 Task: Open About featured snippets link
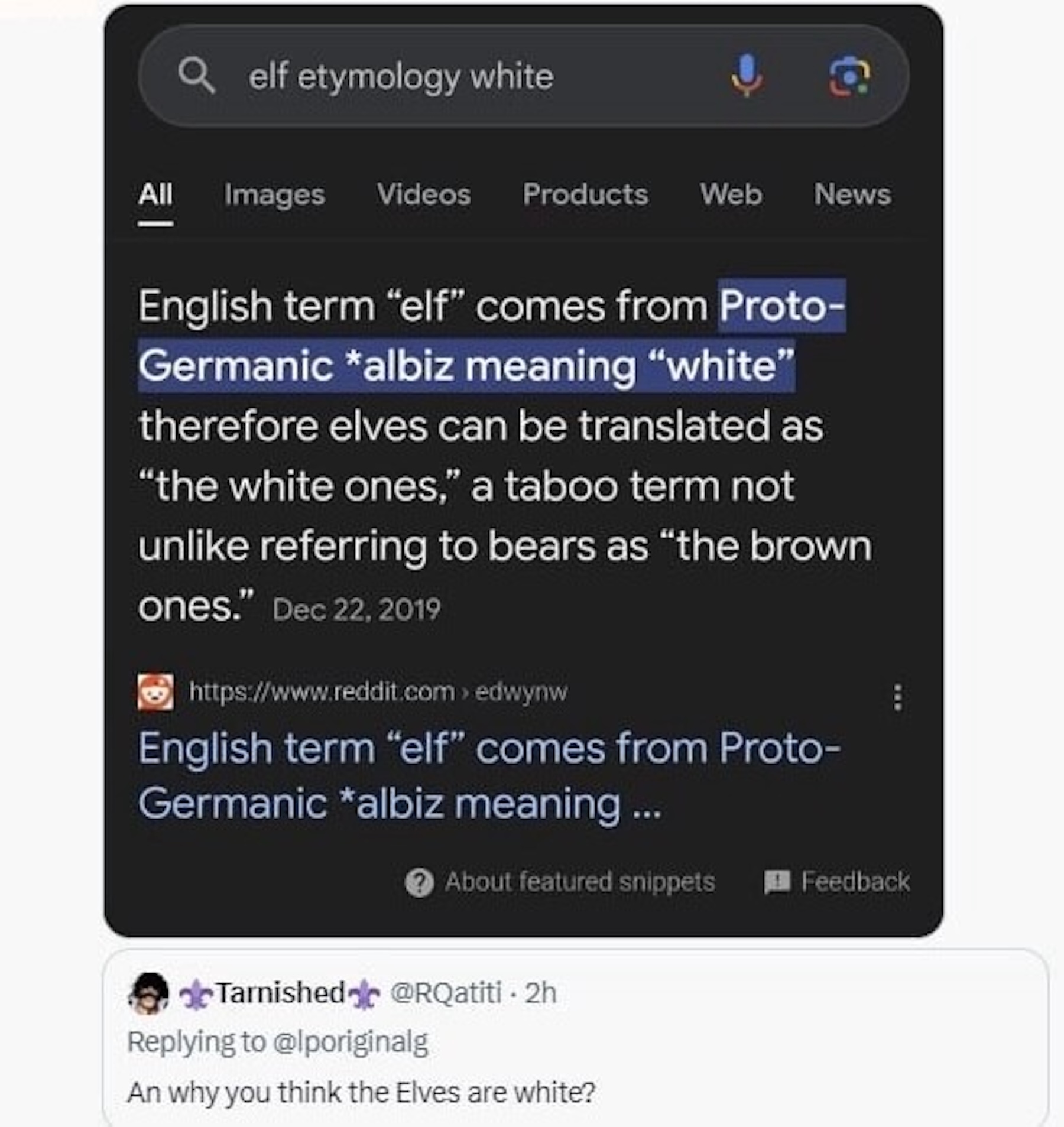pyautogui.click(x=579, y=882)
